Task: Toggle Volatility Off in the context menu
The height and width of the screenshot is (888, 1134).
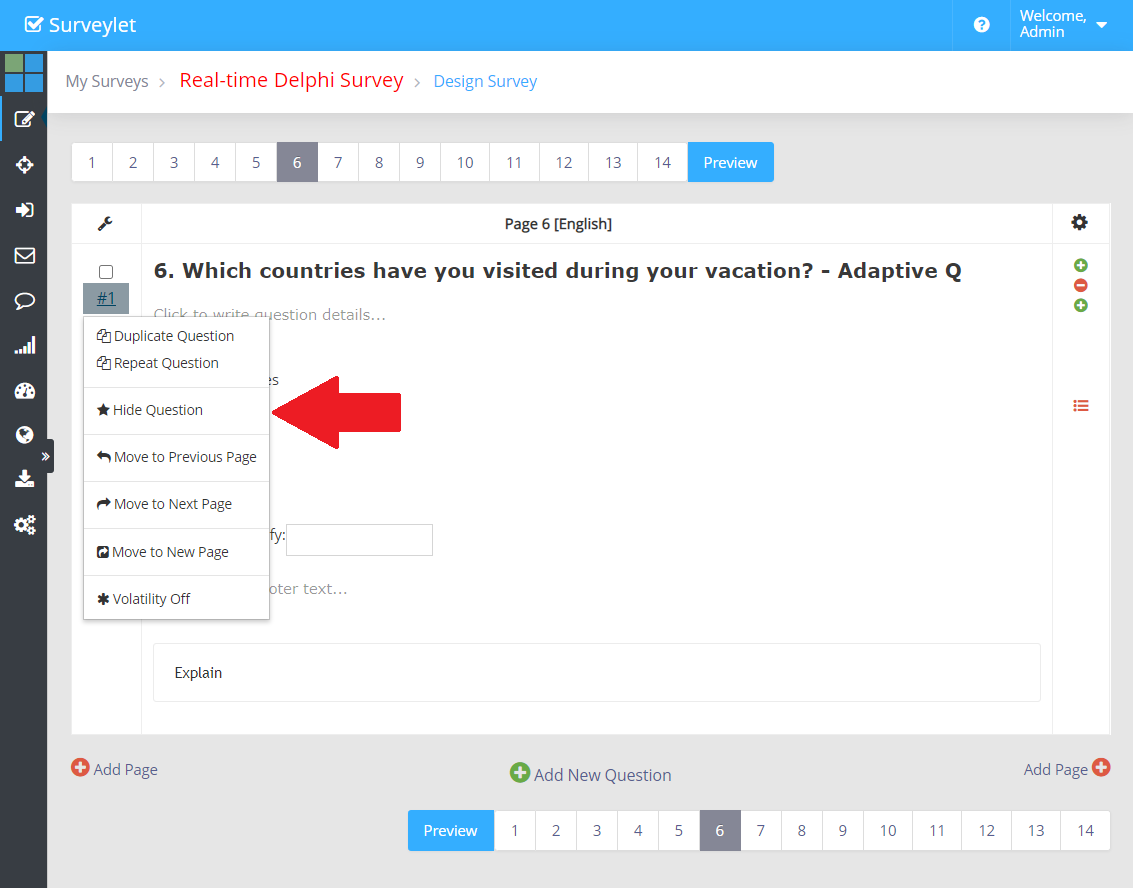Action: coord(151,599)
